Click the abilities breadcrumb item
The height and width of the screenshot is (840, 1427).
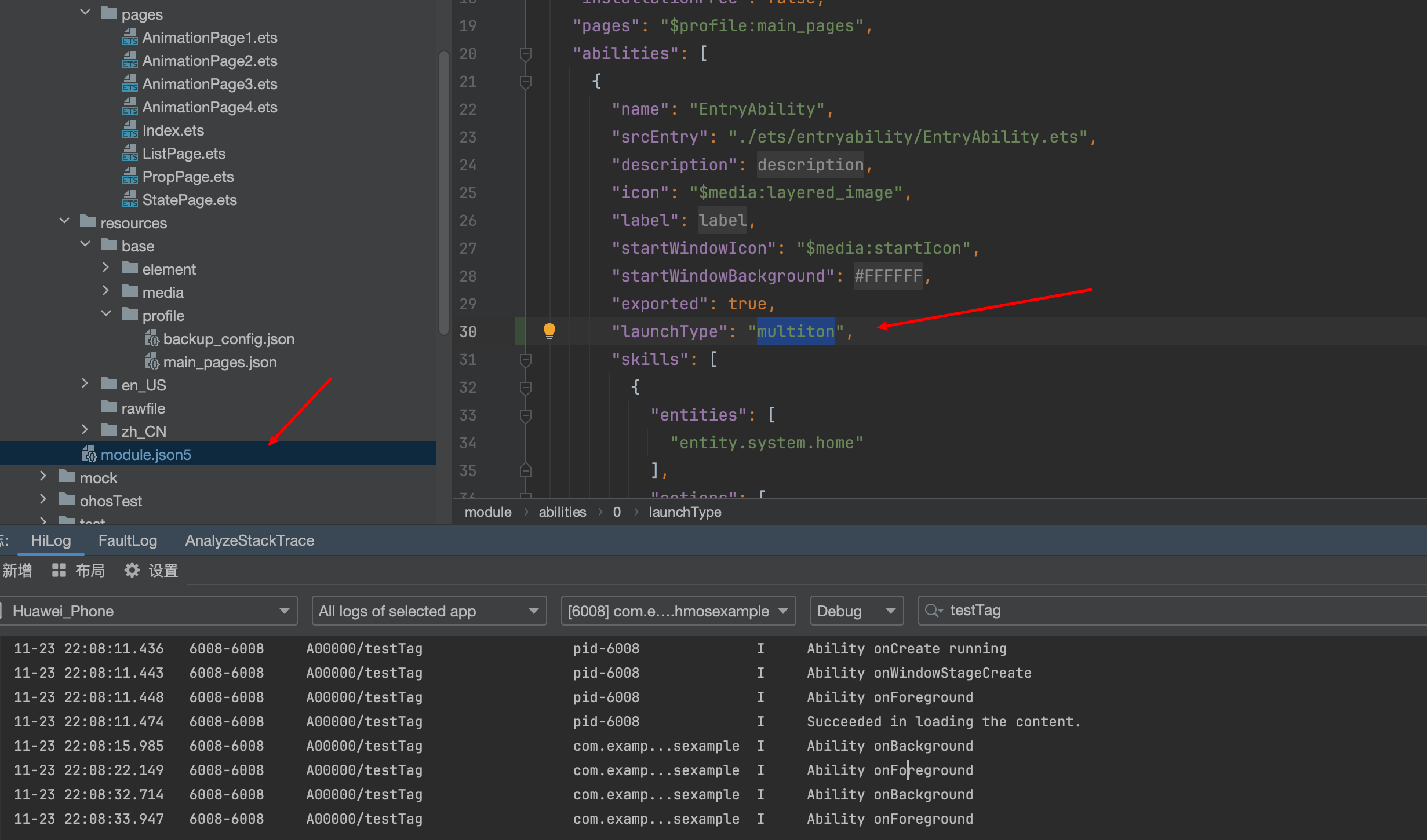point(562,512)
